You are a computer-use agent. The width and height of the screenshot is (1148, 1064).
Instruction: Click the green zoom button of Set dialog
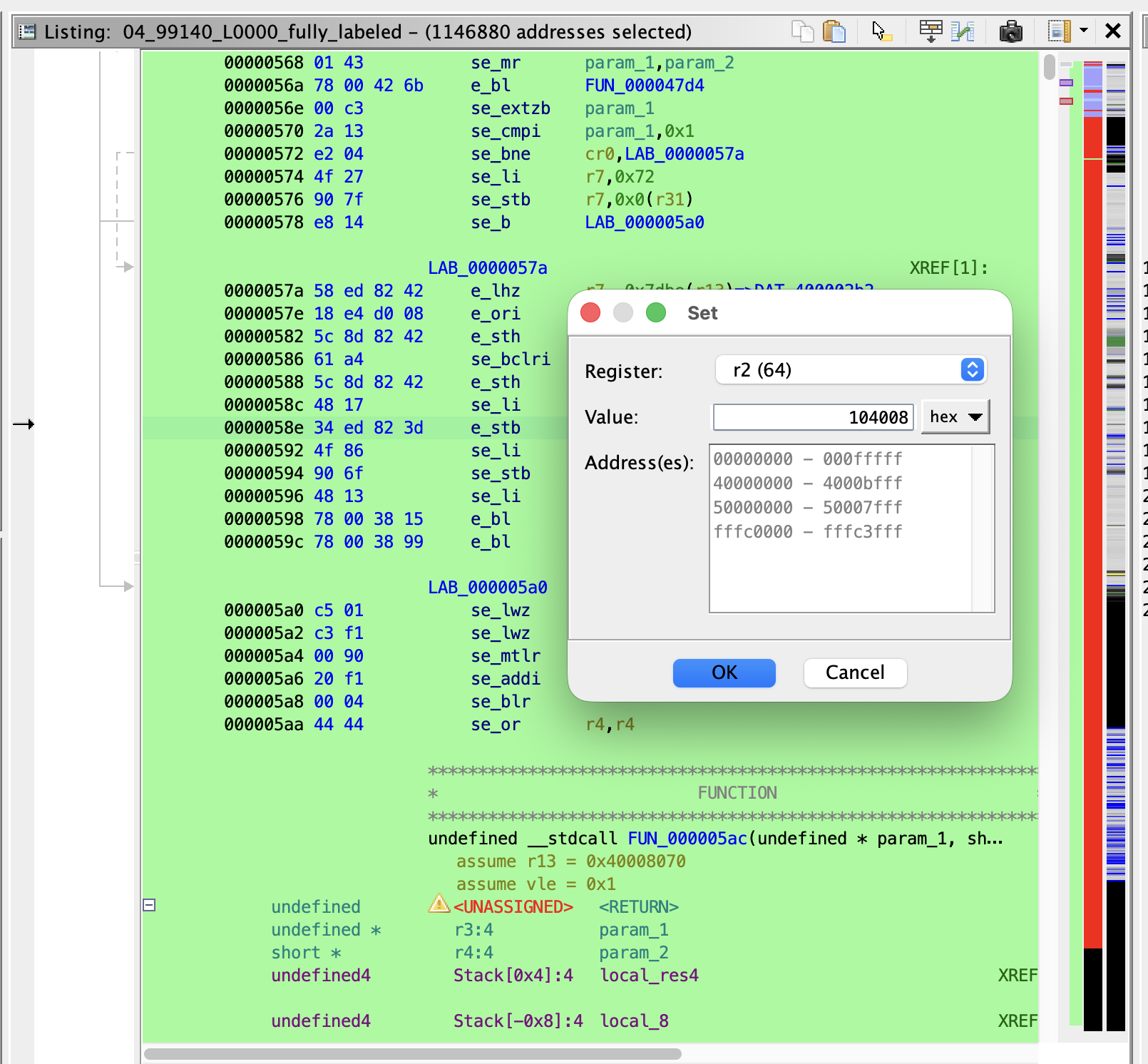656,312
